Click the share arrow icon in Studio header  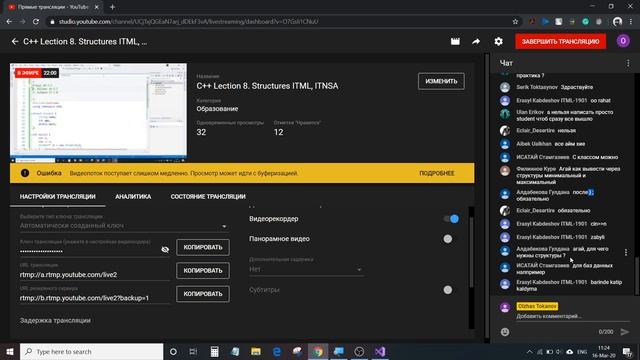pyautogui.click(x=476, y=41)
